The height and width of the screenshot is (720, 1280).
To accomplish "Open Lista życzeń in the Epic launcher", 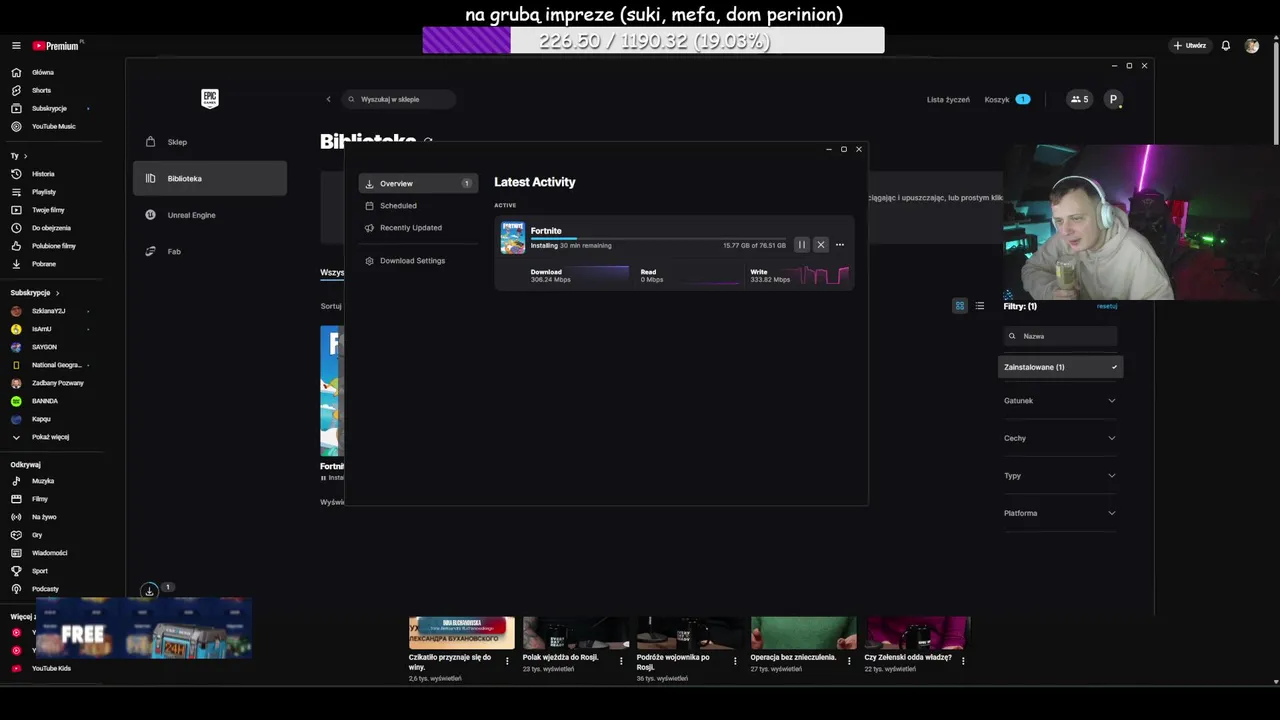I will (948, 99).
